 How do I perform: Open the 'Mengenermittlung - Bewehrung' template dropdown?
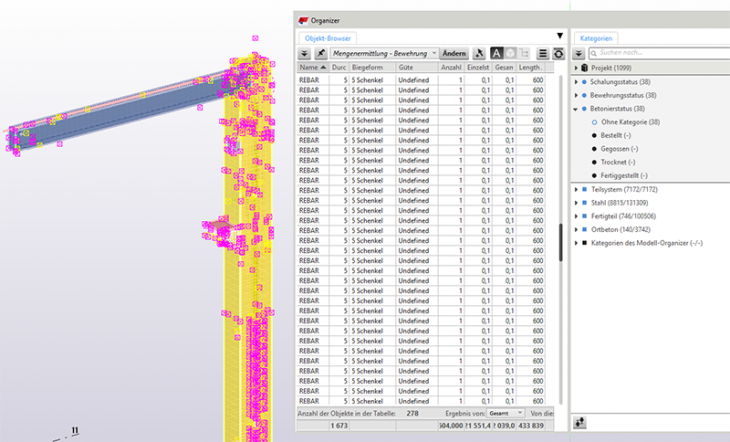[385, 53]
